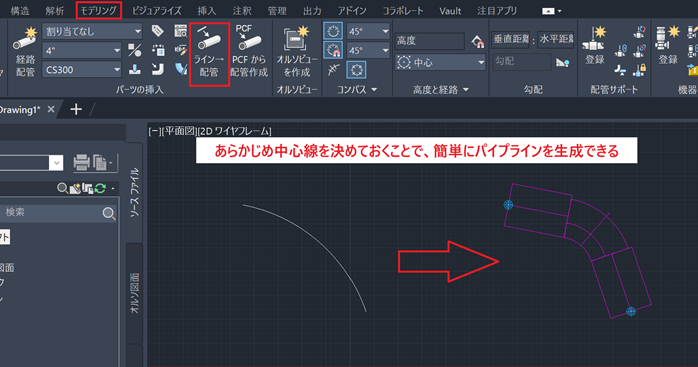Add a new drawing tab with plus
This screenshot has height=367, width=698.
pos(76,109)
